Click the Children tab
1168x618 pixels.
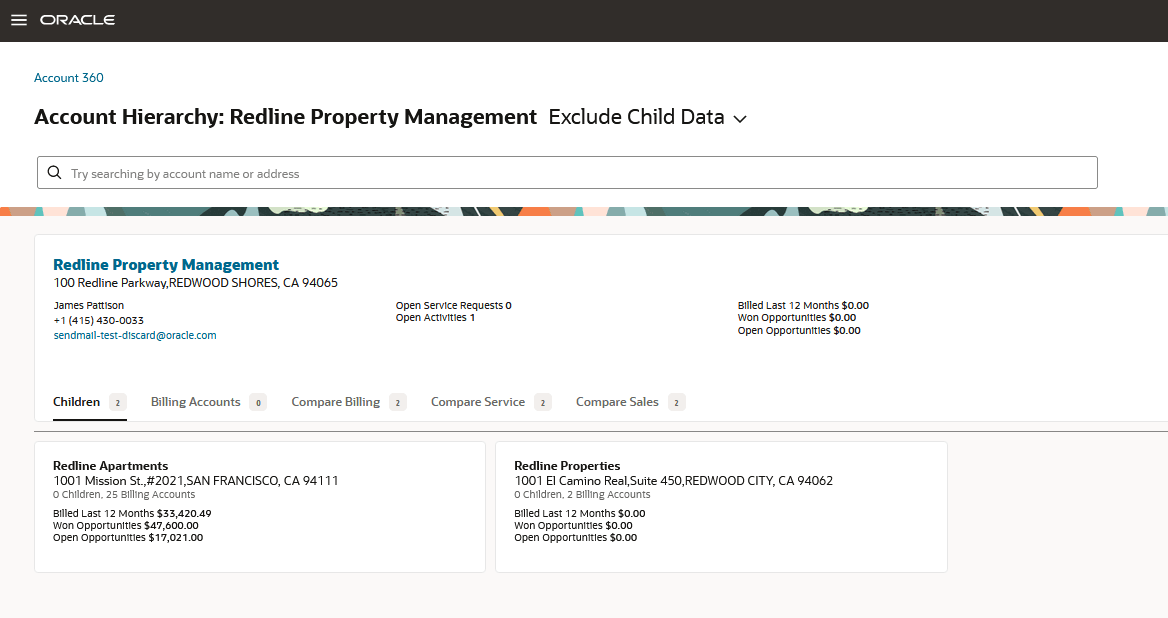click(75, 401)
